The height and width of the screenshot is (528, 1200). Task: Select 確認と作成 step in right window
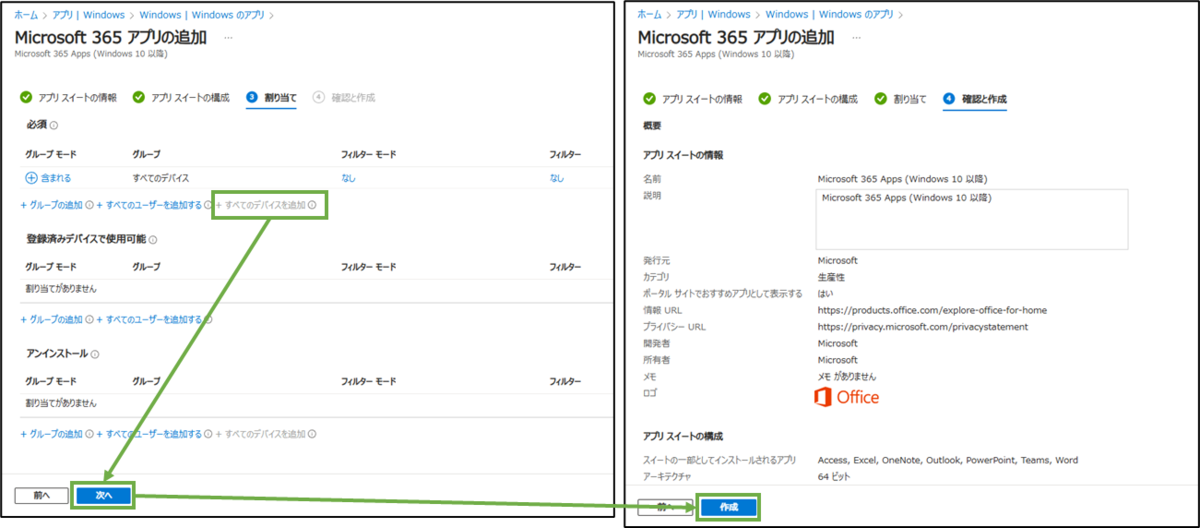coord(975,99)
